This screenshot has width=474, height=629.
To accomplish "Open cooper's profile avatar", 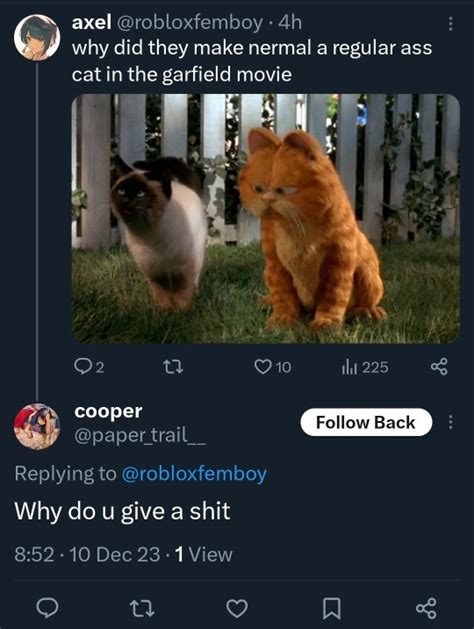I will coord(37,426).
